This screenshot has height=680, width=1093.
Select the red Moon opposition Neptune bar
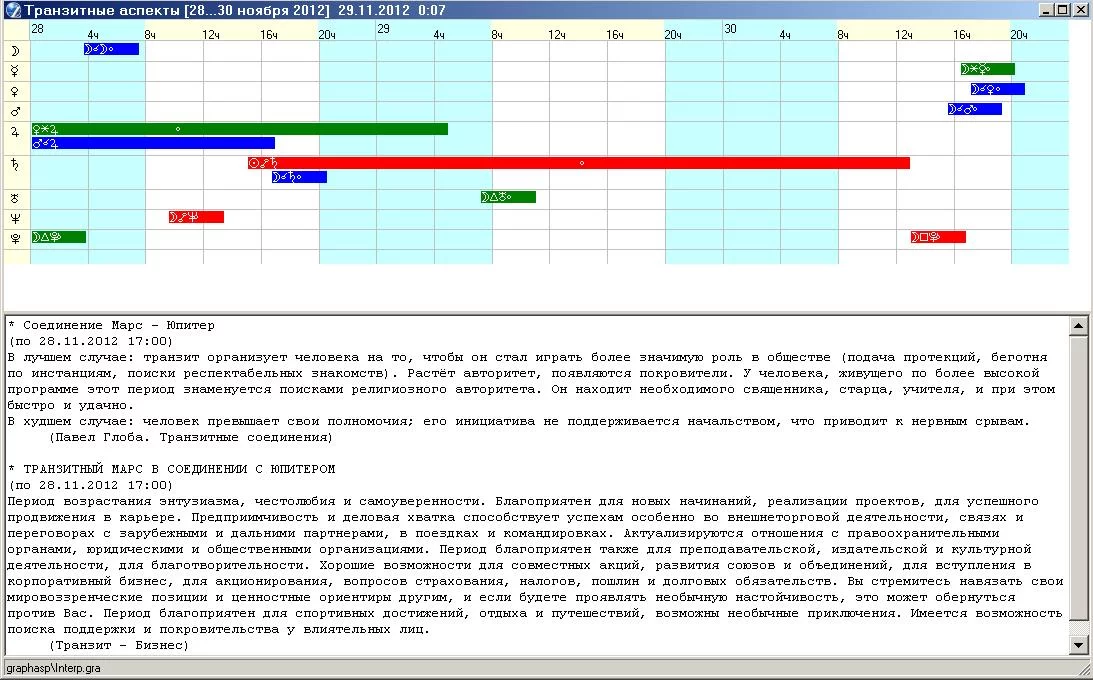coord(196,217)
